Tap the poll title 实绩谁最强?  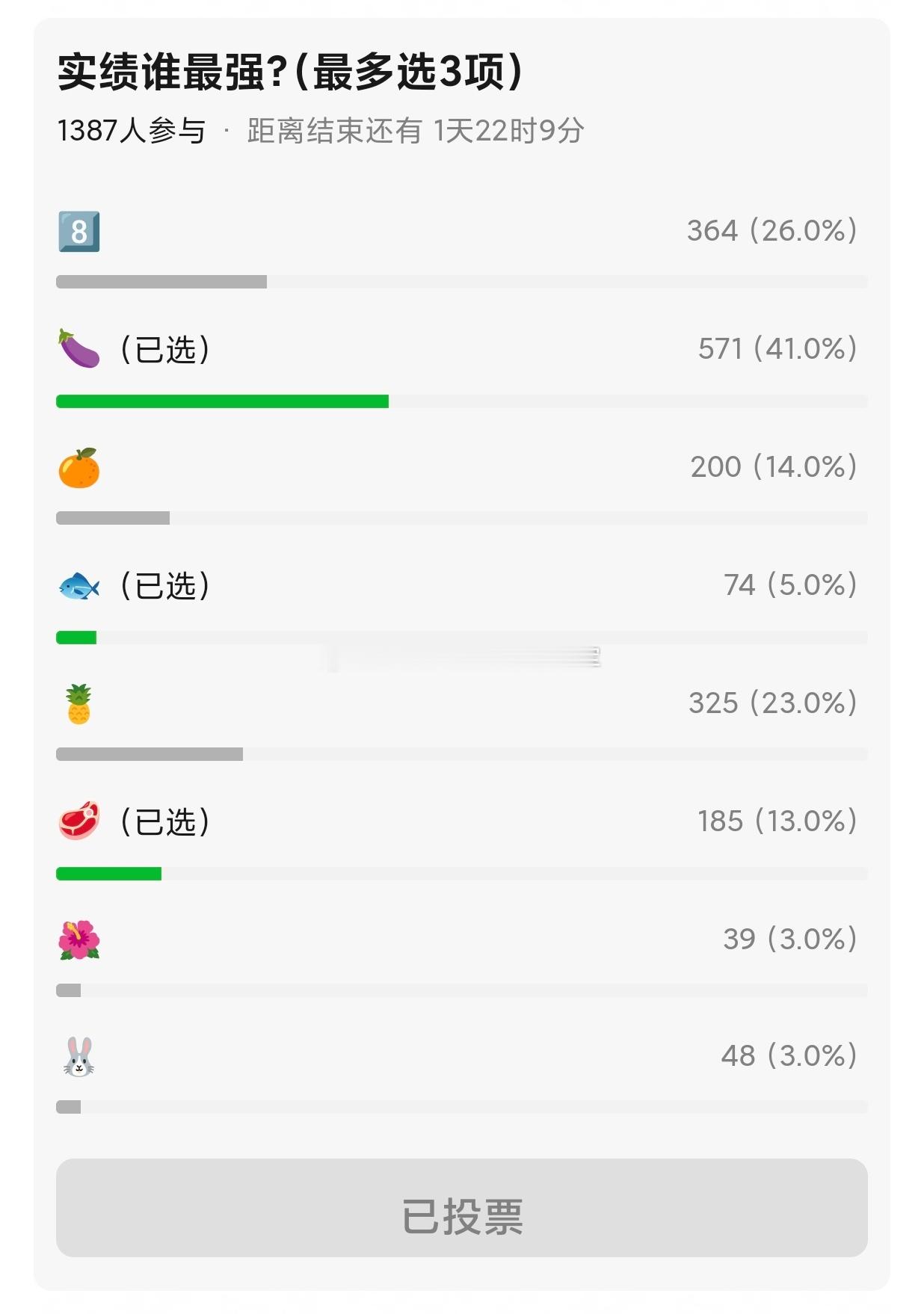click(x=173, y=73)
